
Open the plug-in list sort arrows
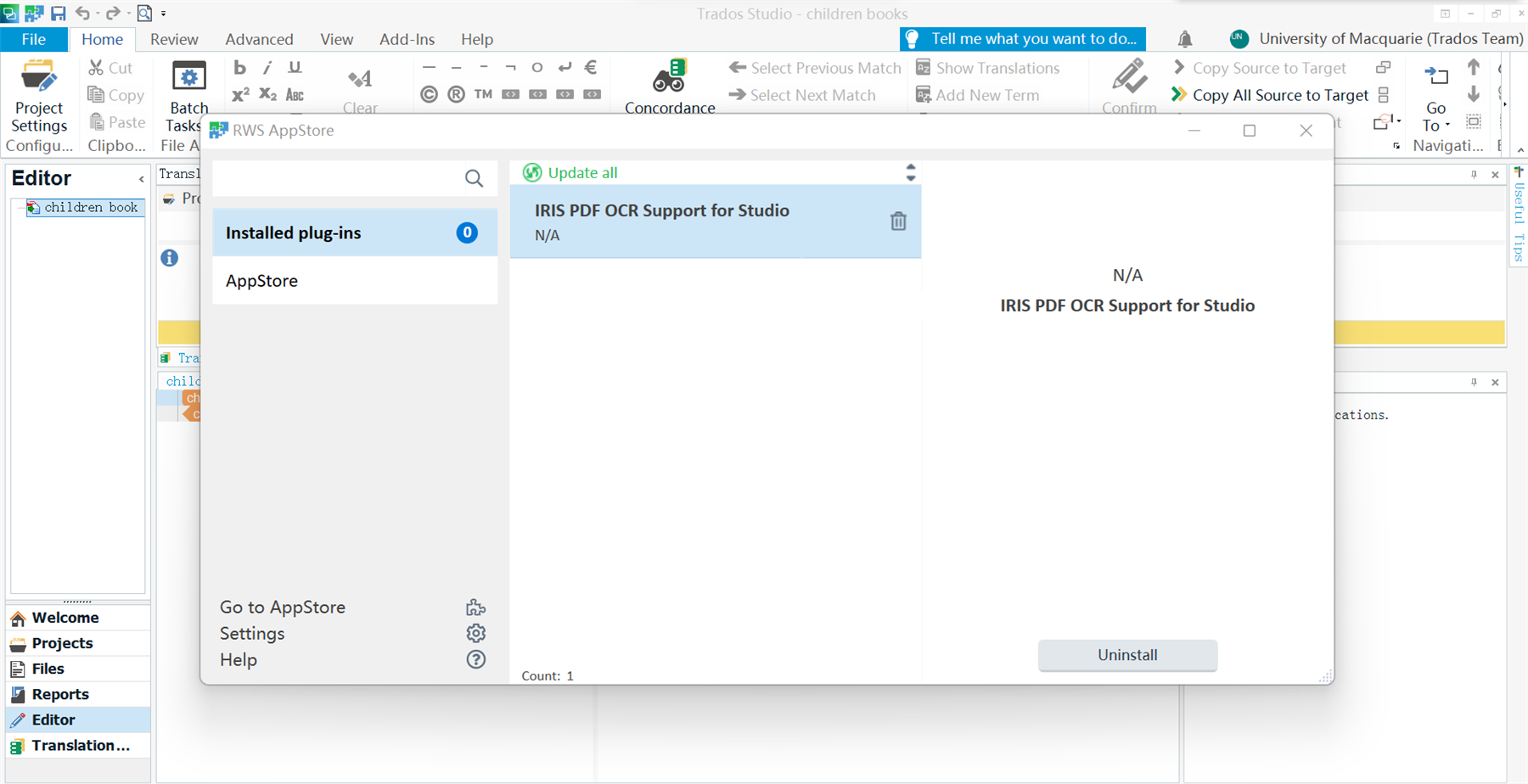point(911,173)
